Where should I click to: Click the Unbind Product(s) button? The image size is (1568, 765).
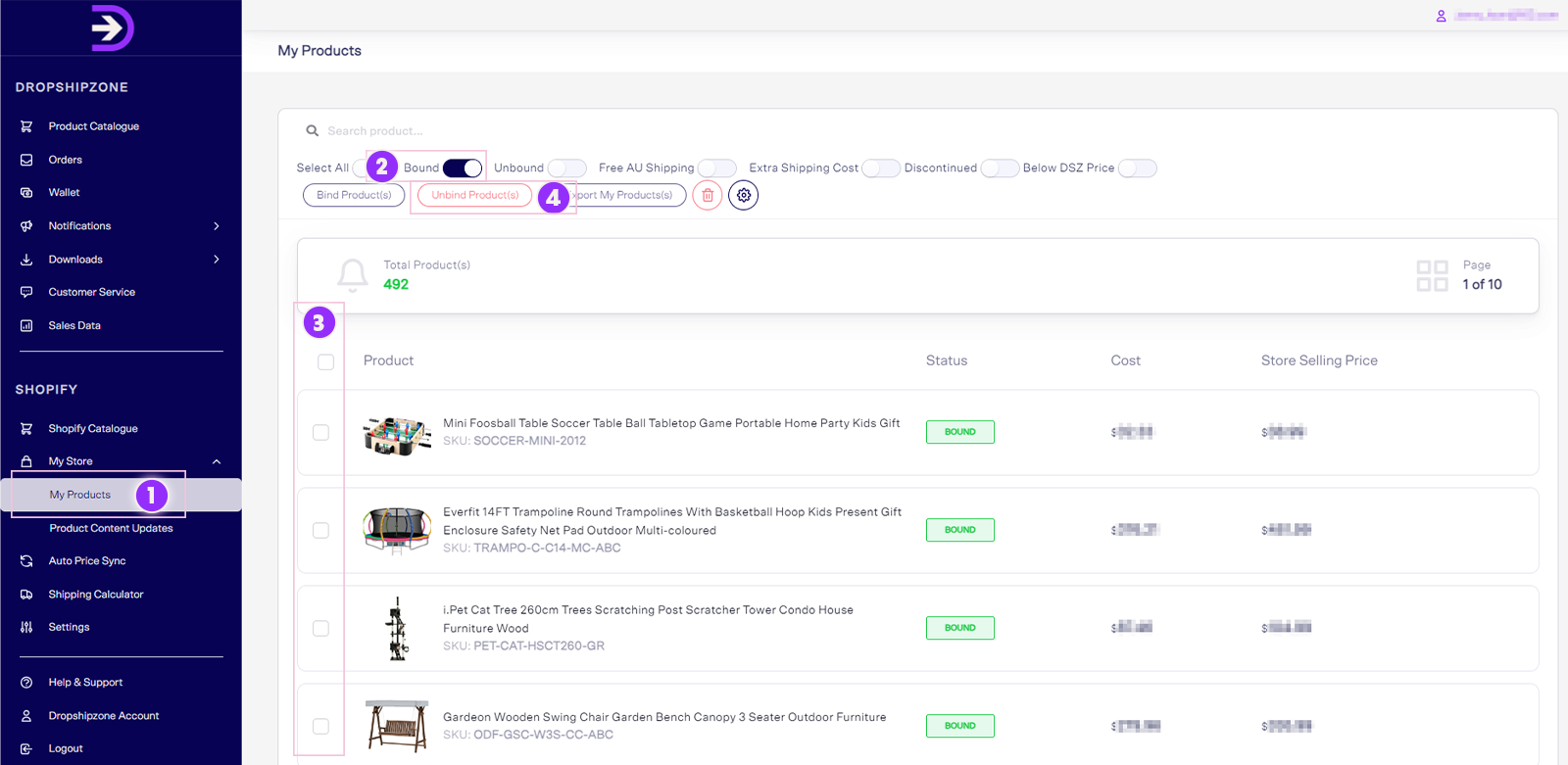[x=475, y=195]
